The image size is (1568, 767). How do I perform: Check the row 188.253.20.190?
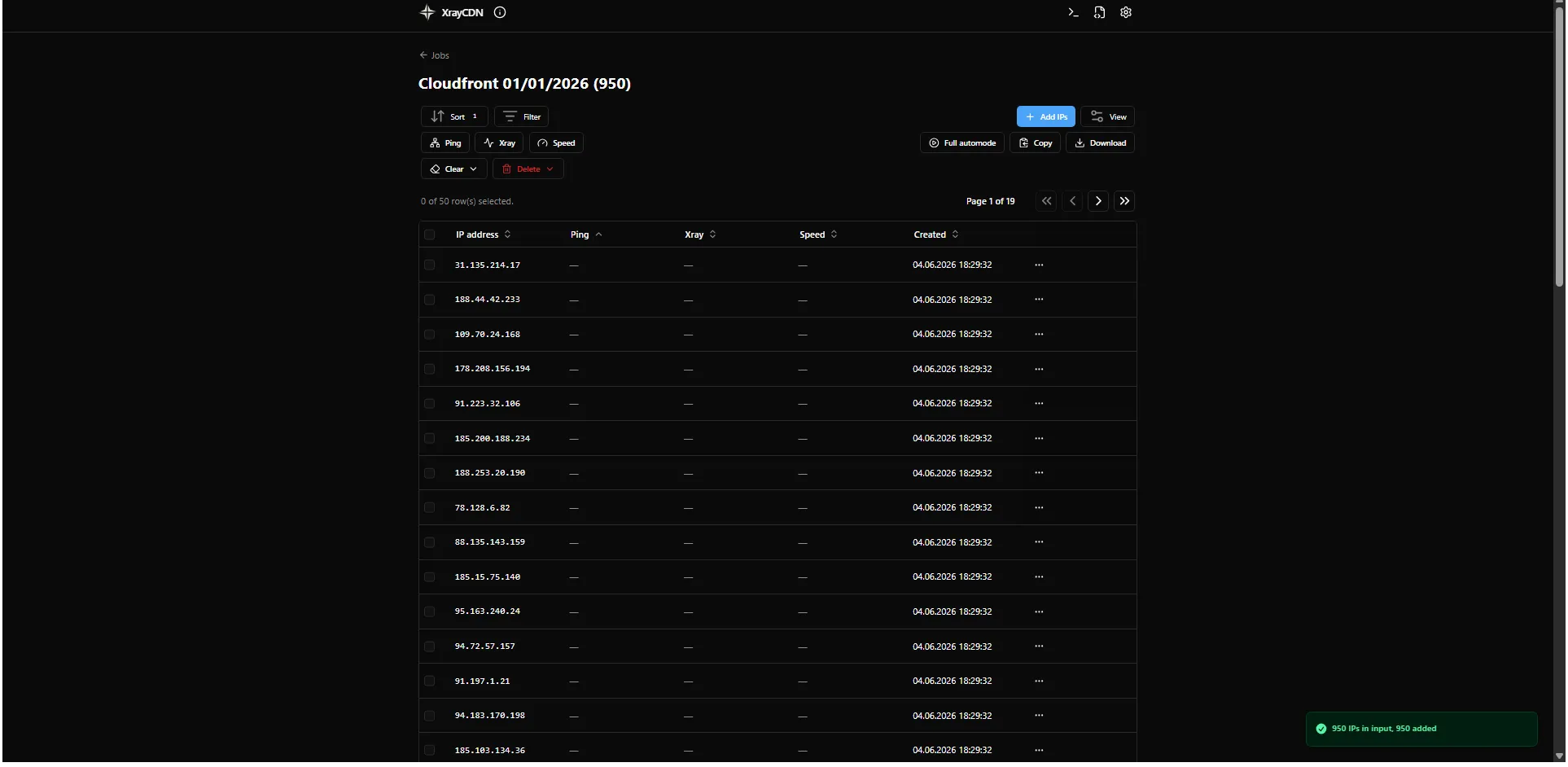tap(430, 473)
